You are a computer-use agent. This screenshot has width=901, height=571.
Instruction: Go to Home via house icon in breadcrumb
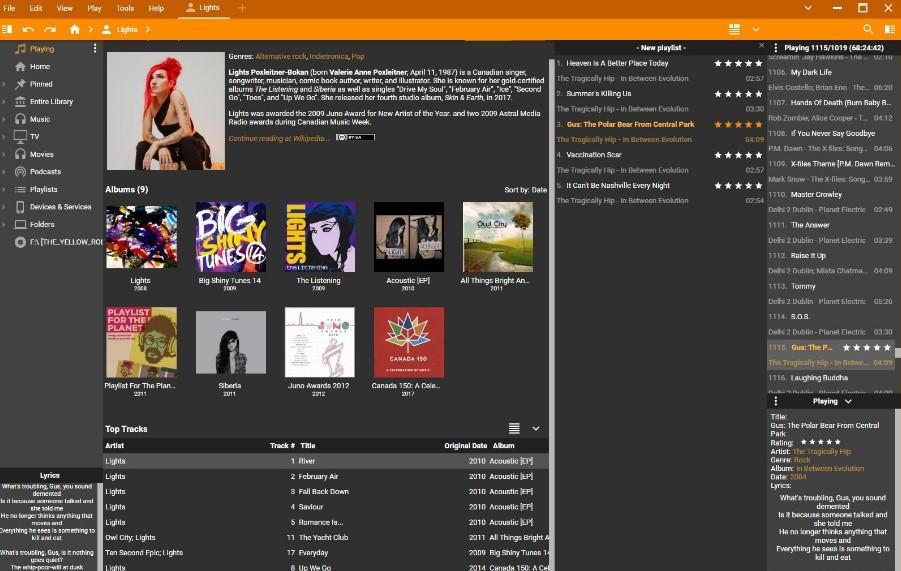coord(75,29)
